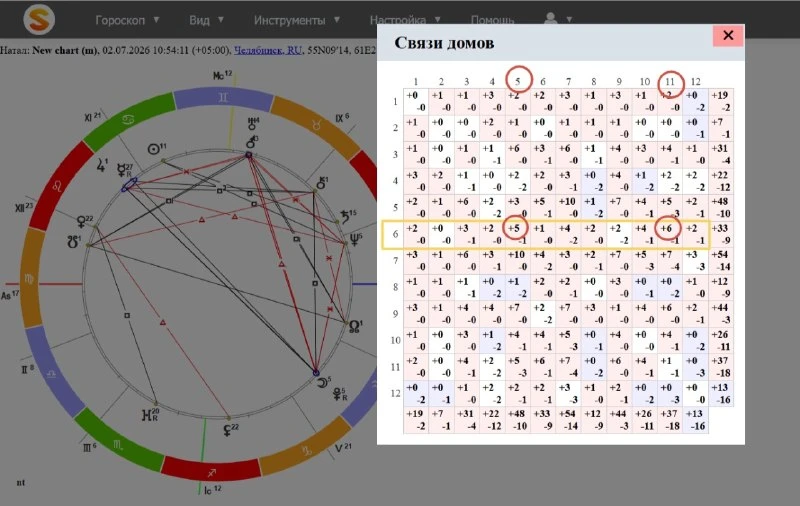
Task: Click the orange S logo icon
Action: pyautogui.click(x=39, y=19)
